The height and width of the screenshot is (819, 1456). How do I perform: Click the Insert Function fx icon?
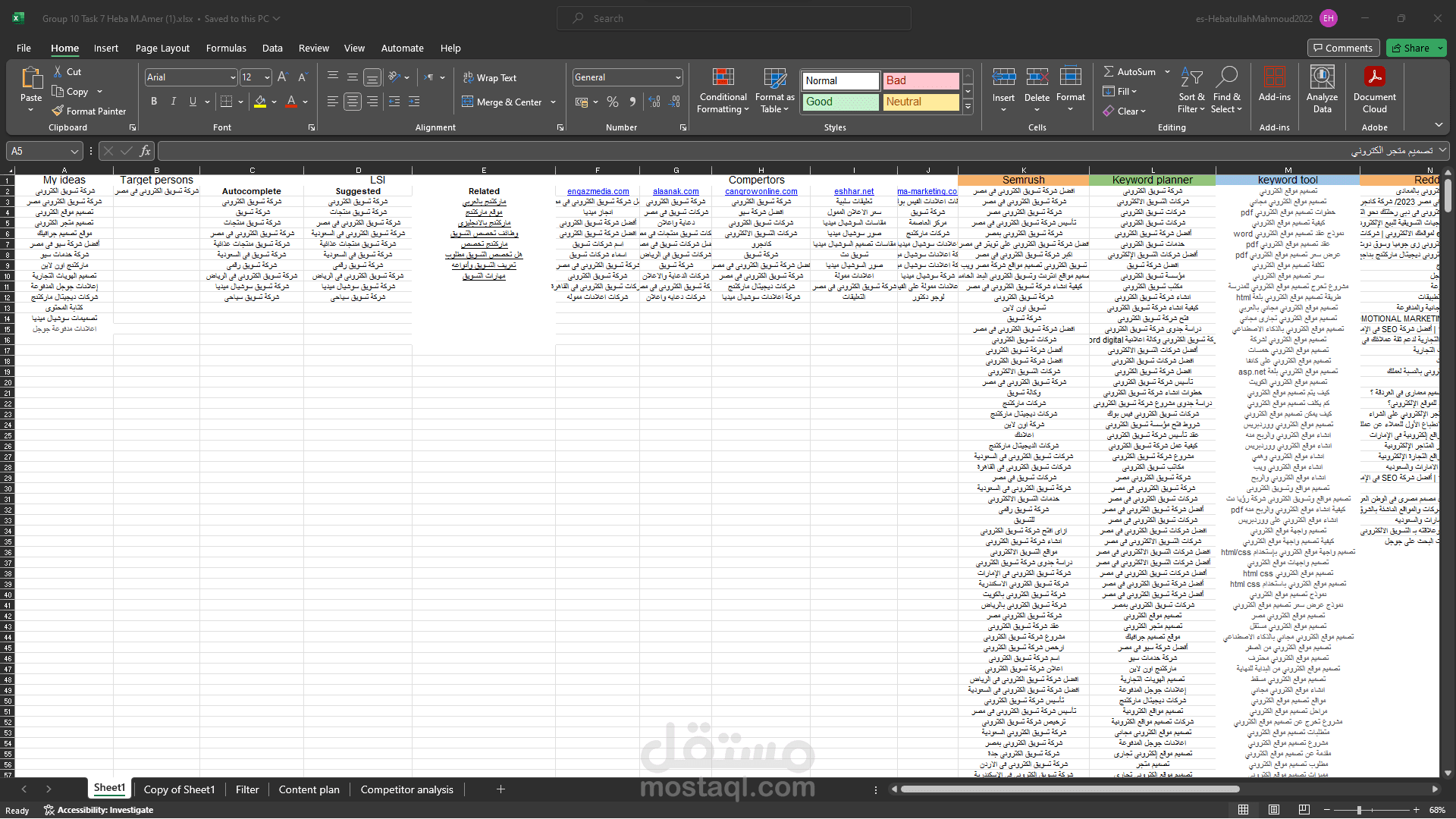(145, 151)
